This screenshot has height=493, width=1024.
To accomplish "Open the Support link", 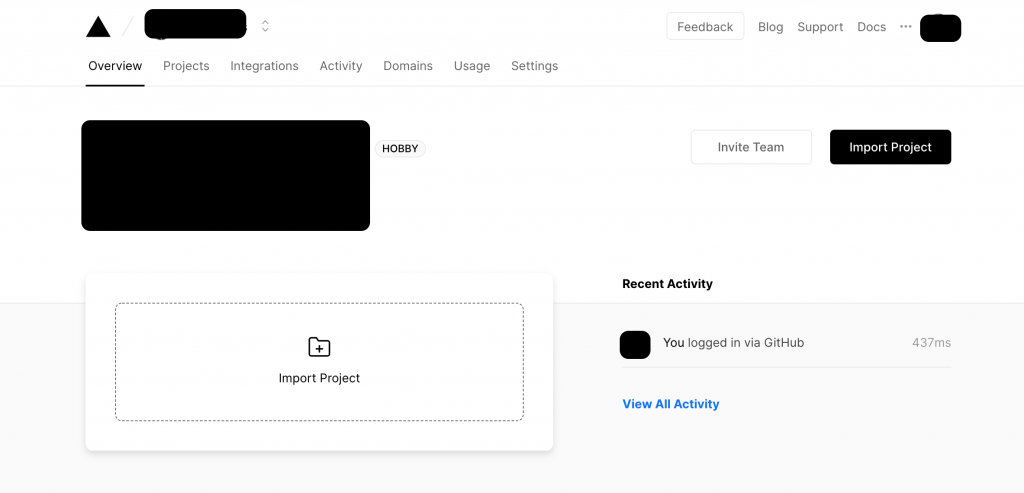I will coord(820,27).
